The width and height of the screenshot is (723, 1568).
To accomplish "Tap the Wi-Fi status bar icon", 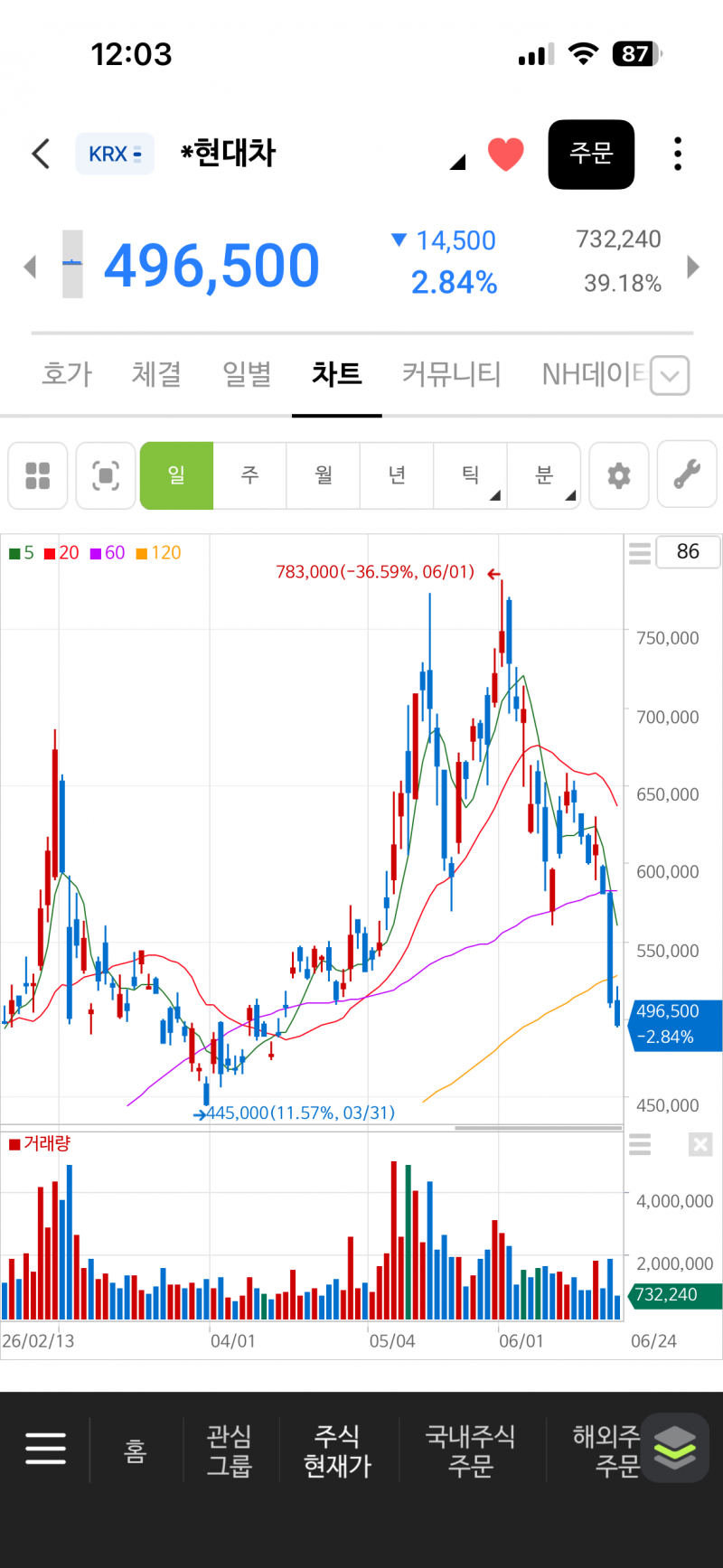I will (x=584, y=54).
